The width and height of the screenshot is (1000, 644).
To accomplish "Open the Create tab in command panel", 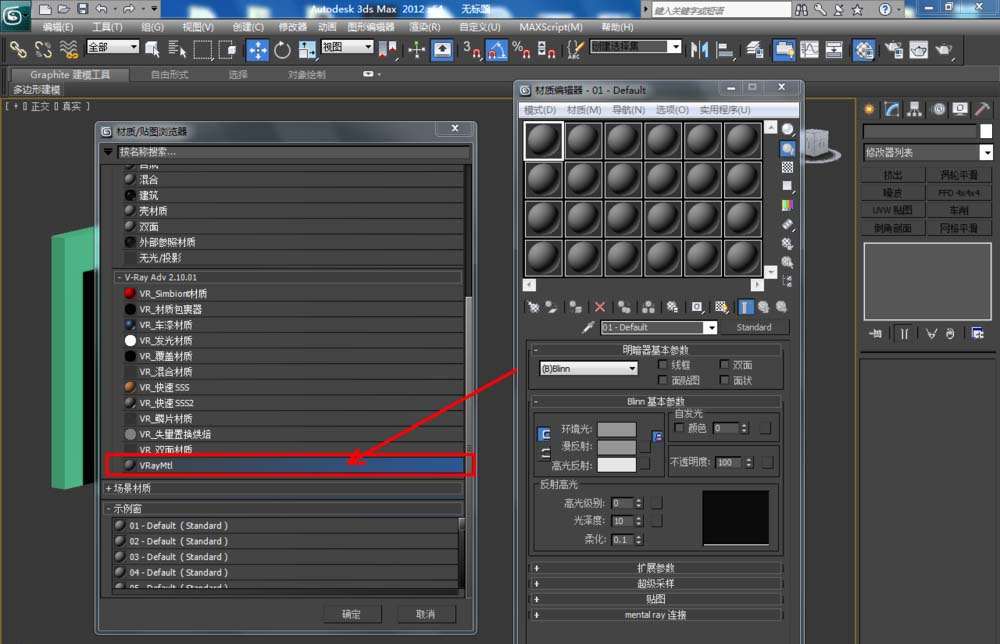I will click(869, 109).
